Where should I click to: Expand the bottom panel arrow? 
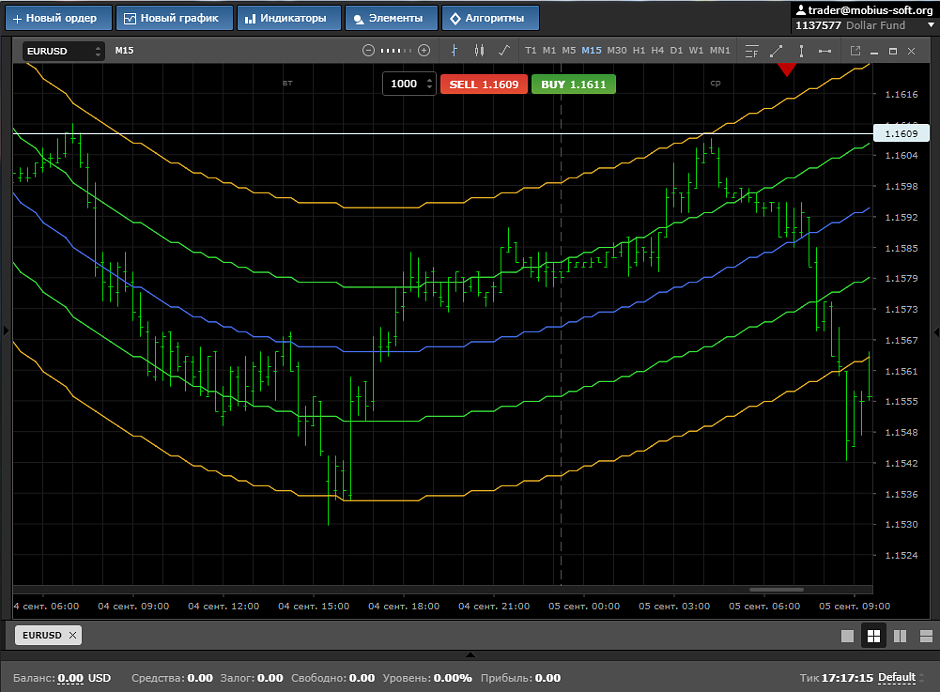[470, 655]
